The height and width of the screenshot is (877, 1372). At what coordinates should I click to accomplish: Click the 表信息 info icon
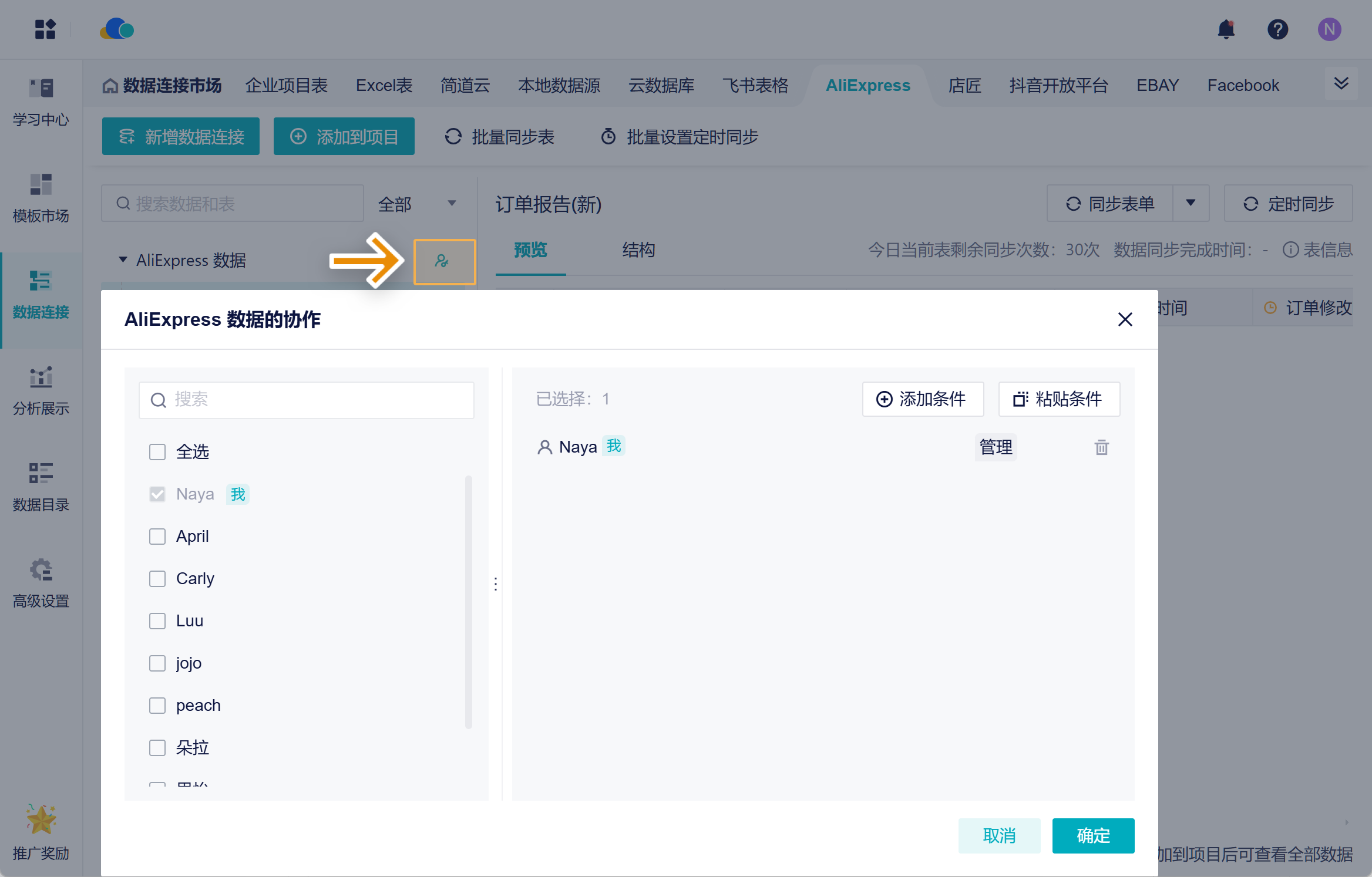[1290, 250]
